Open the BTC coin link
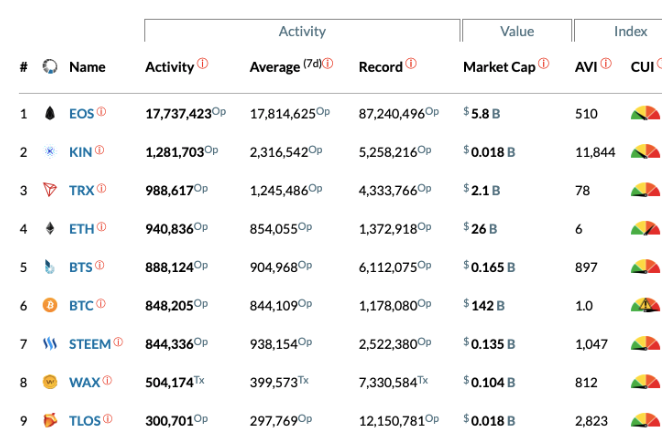The image size is (666, 440). (81, 306)
